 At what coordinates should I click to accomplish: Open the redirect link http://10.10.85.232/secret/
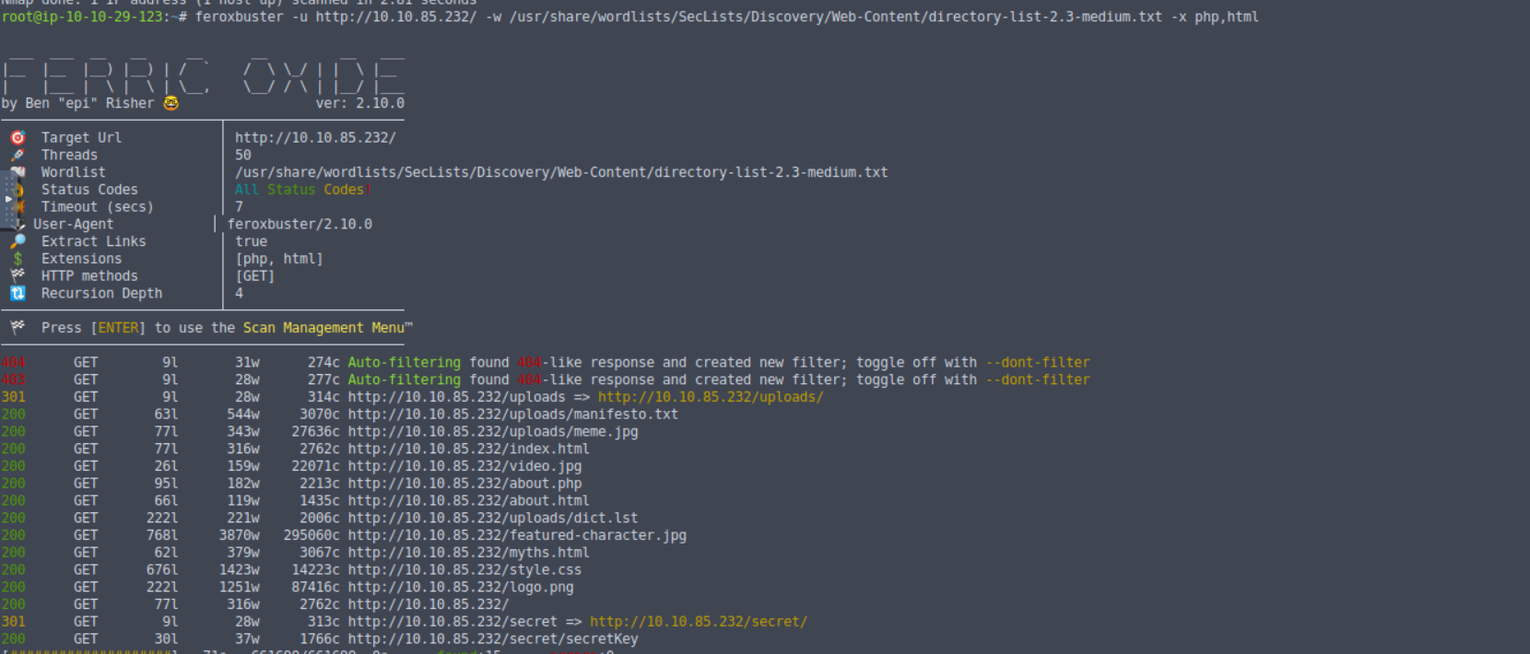pyautogui.click(x=699, y=621)
